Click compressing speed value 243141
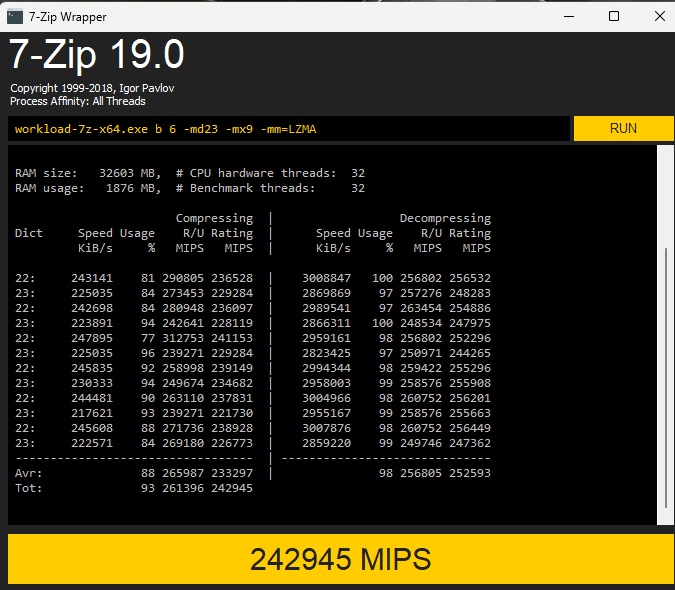This screenshot has height=590, width=675. (92, 278)
